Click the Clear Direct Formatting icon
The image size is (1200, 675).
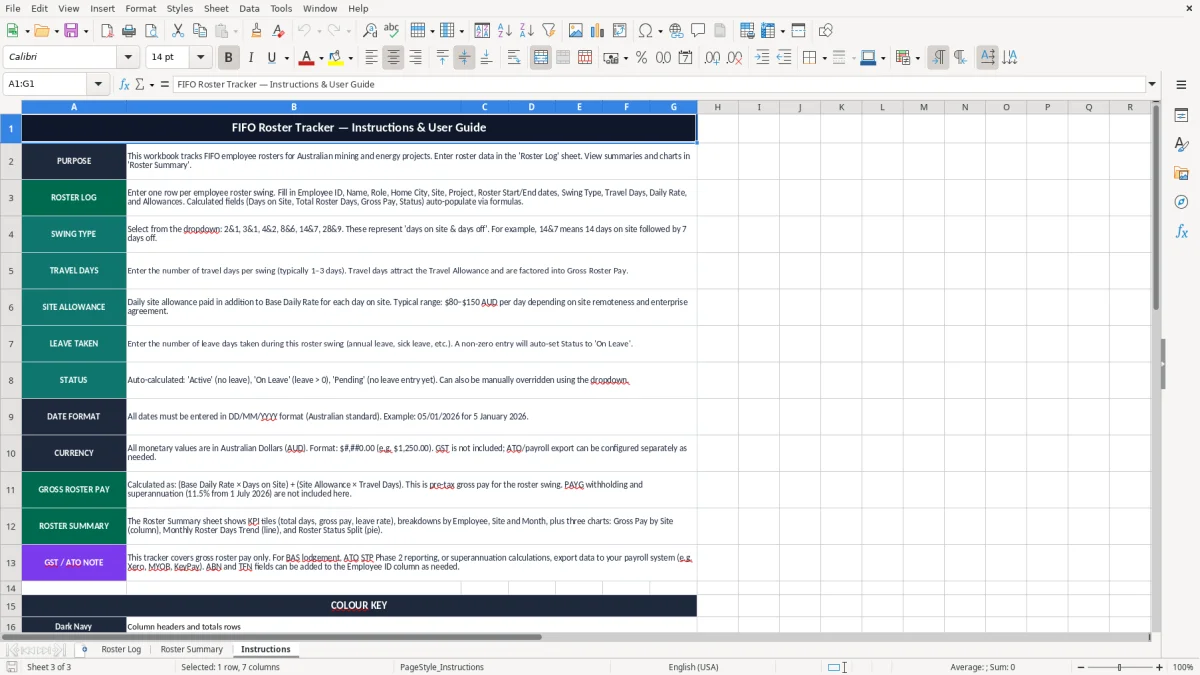coord(278,31)
